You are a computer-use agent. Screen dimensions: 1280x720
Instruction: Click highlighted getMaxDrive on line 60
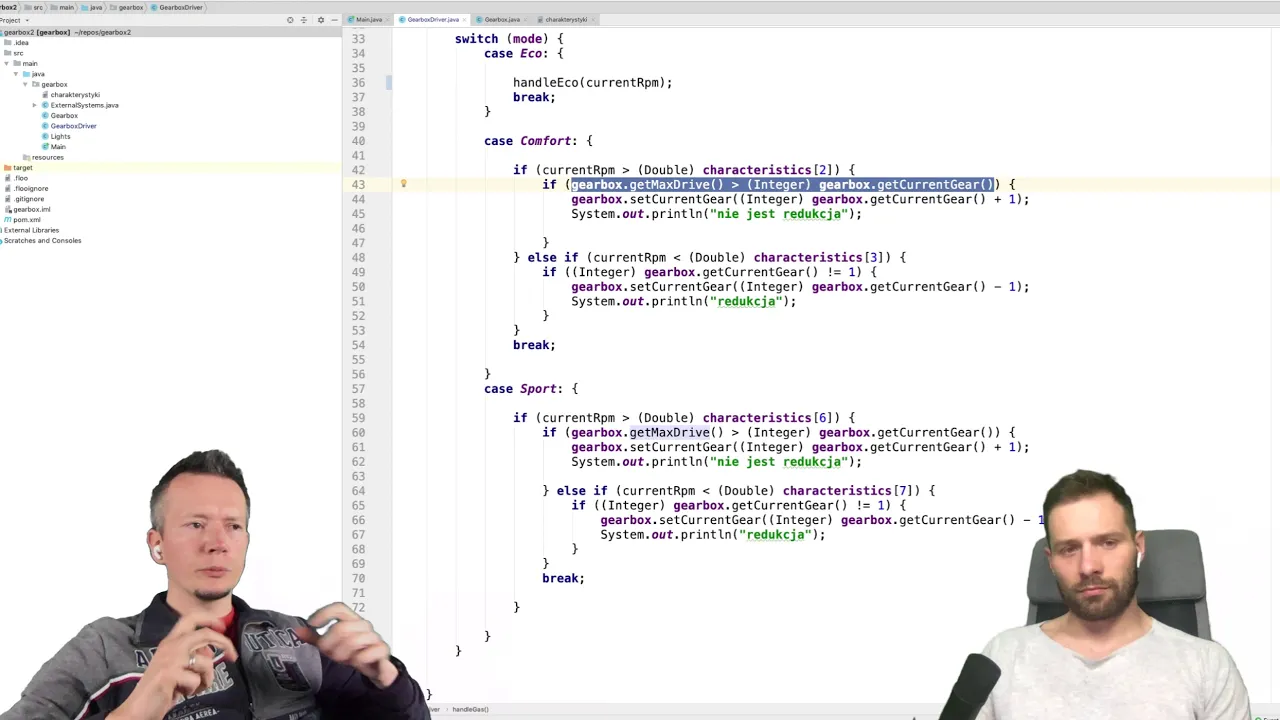point(669,433)
